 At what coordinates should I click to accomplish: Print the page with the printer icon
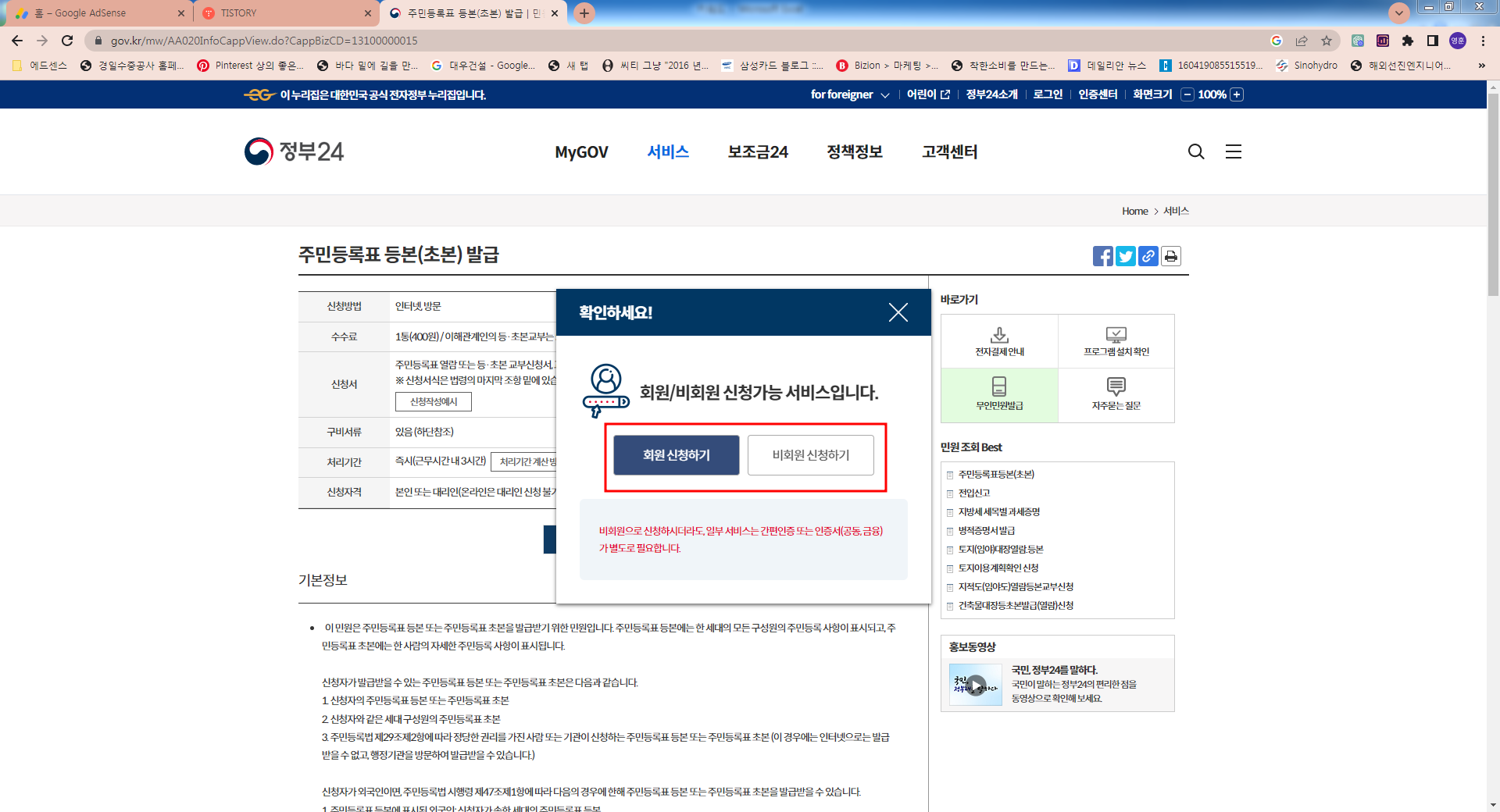coord(1170,256)
